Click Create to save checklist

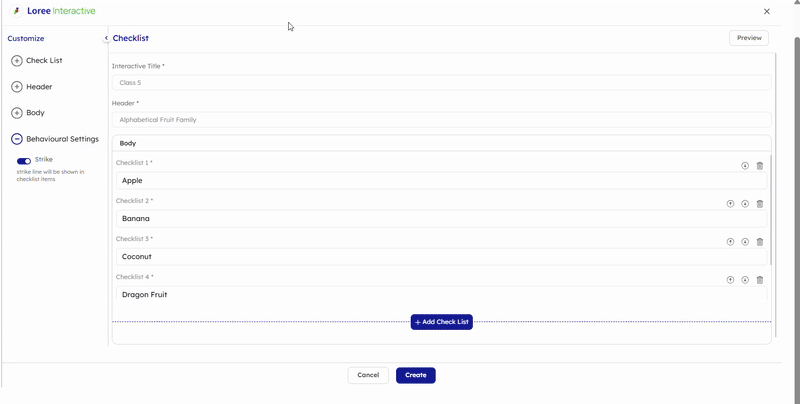coord(415,375)
